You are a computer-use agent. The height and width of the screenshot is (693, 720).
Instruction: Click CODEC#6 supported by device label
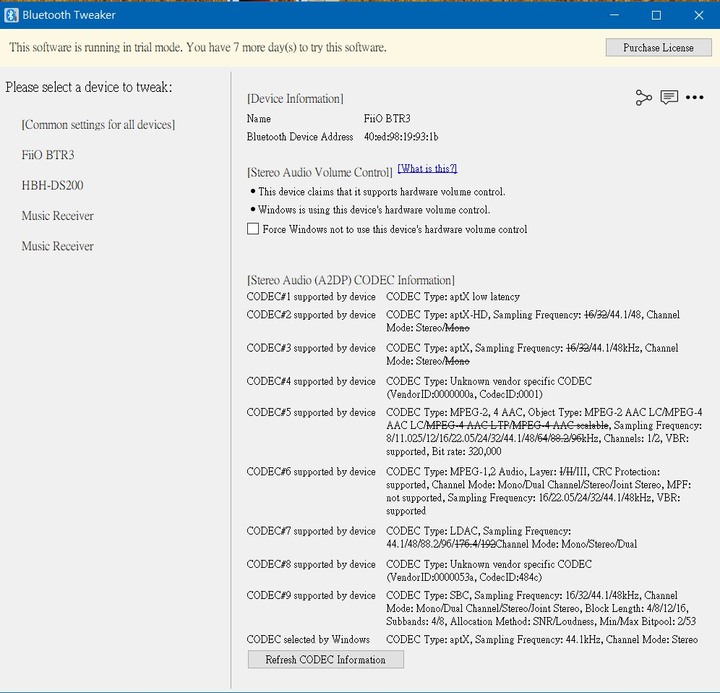pos(311,472)
